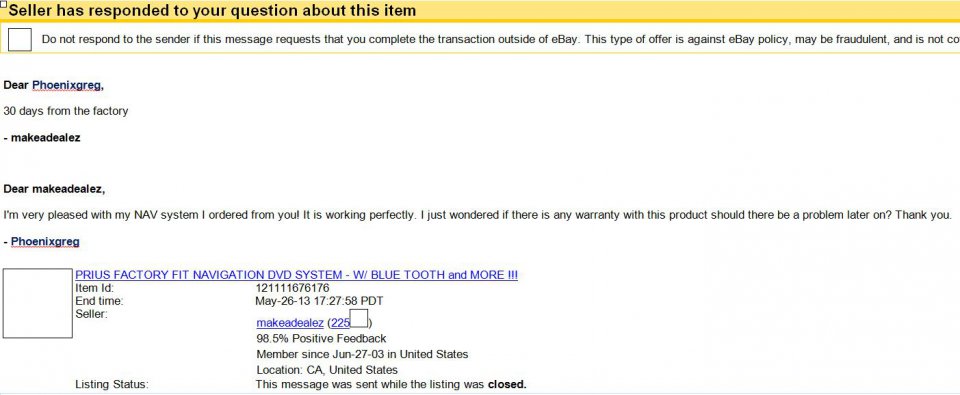The width and height of the screenshot is (960, 395).
Task: Open the Phoenixgreg link in the Dear greeting
Action: pos(67,85)
